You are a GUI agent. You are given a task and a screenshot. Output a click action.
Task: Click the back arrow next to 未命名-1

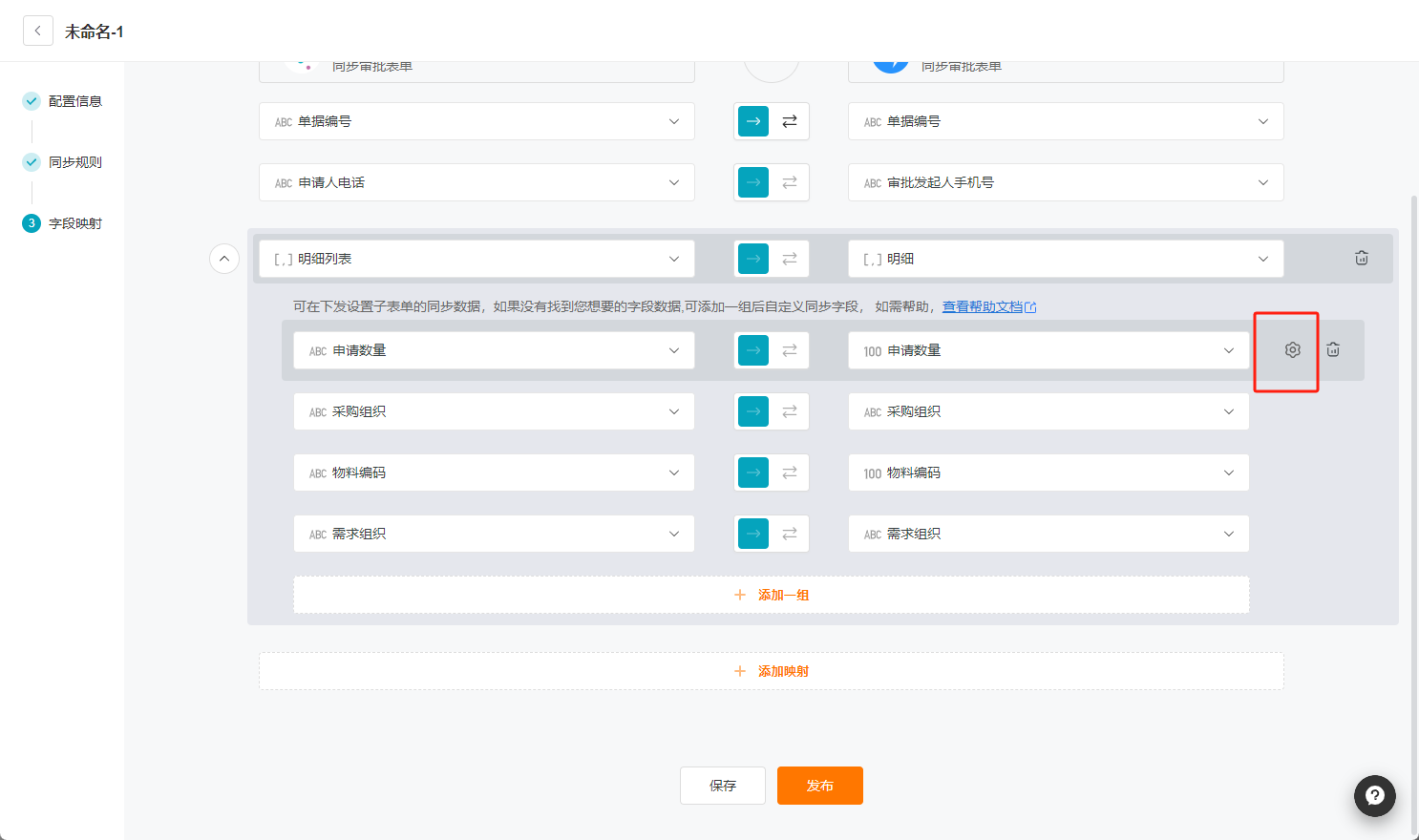pos(38,31)
